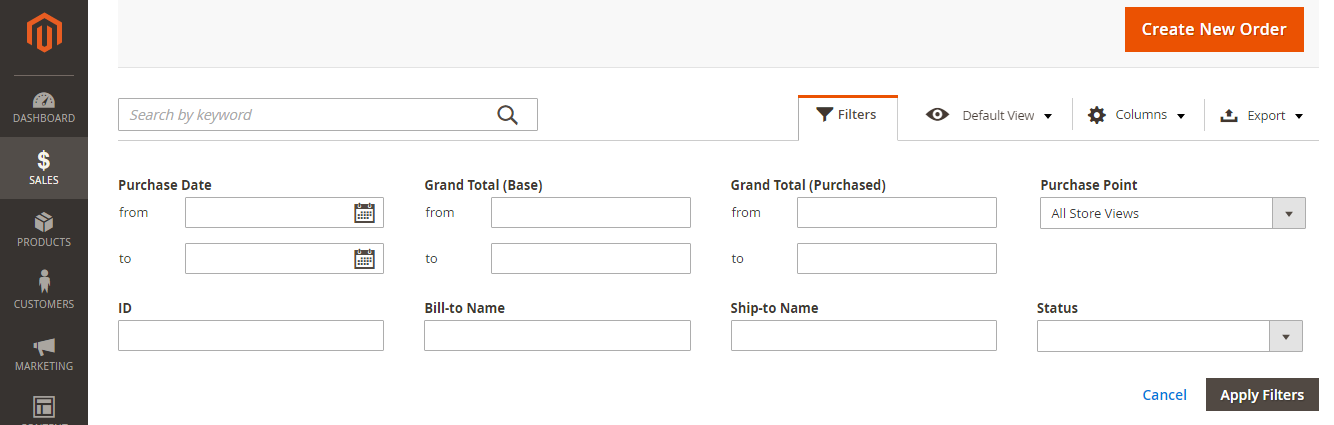Focus Grand Total (Base) to field
Viewport: 1334px width, 425px height.
point(591,258)
